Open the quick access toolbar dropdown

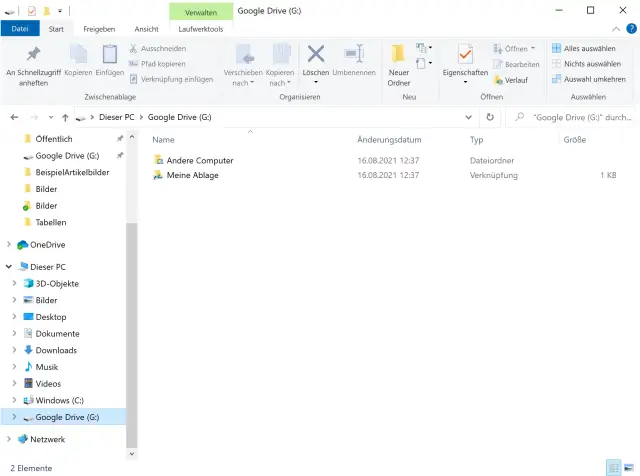(x=60, y=11)
